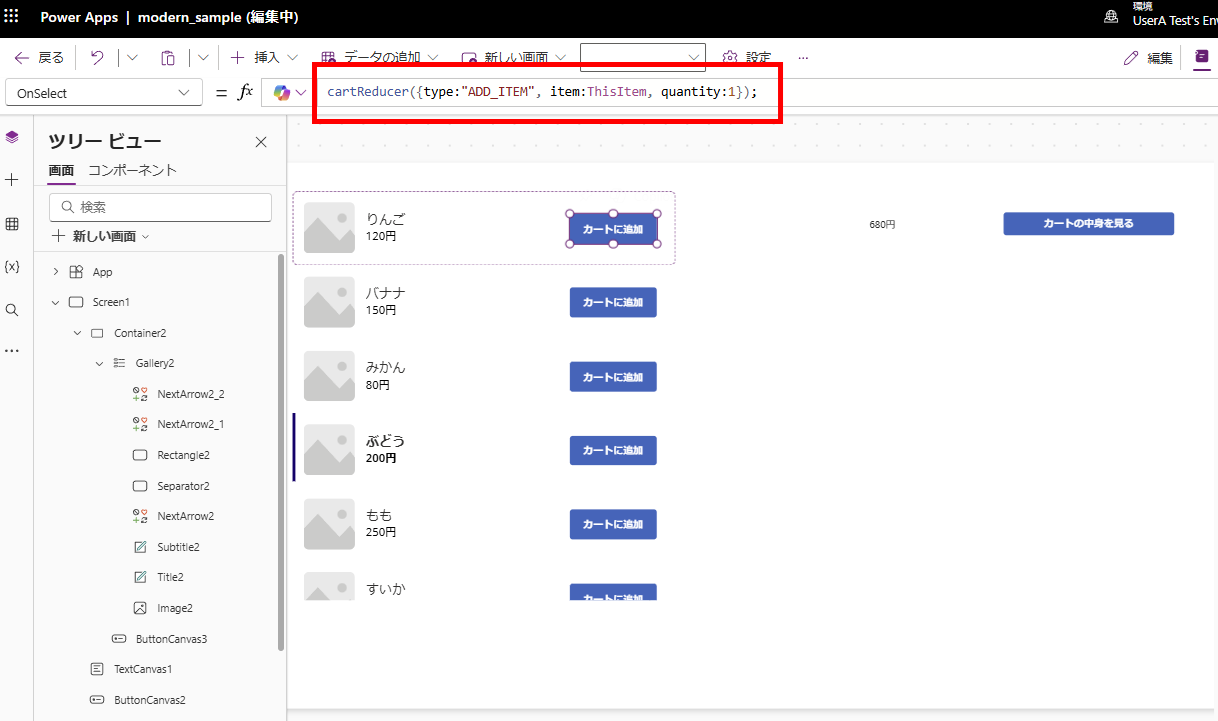
Task: Open the Data sources icon in sidebar
Action: point(12,223)
